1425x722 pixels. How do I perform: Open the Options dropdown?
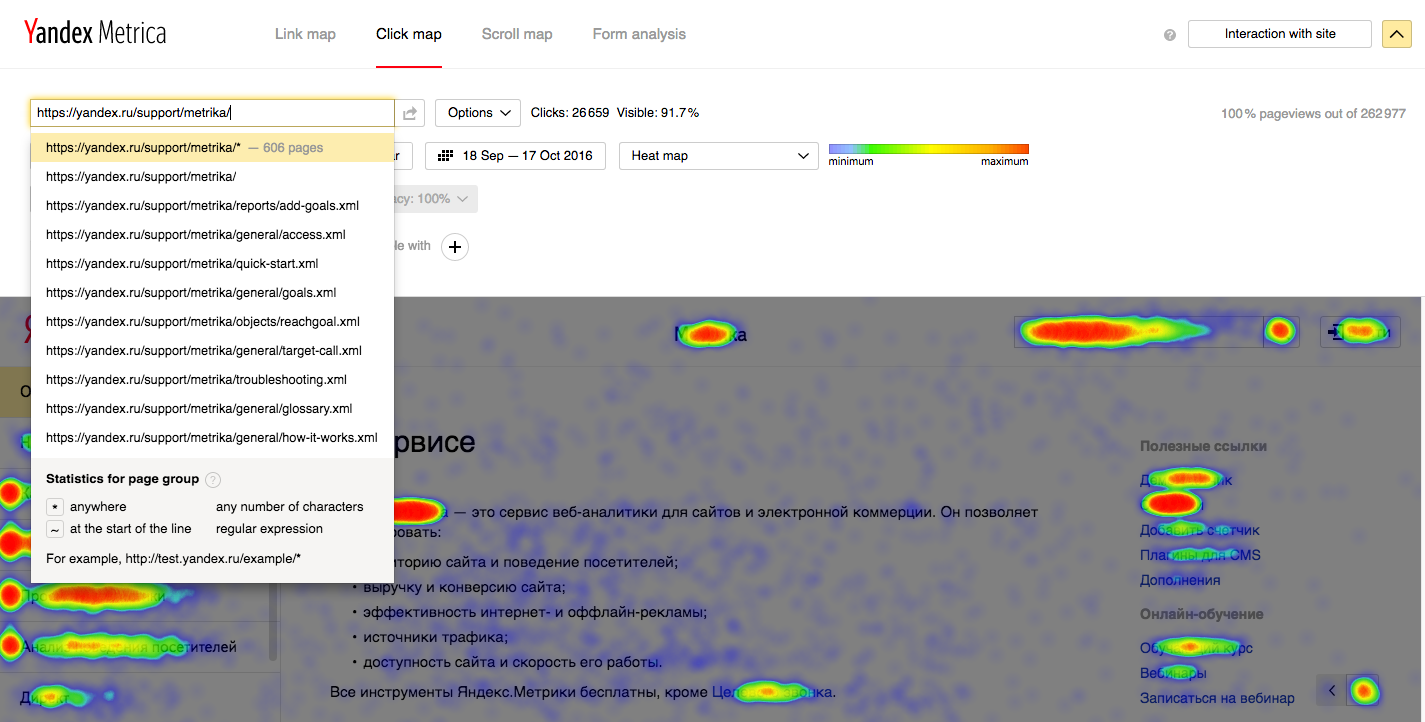coord(478,113)
